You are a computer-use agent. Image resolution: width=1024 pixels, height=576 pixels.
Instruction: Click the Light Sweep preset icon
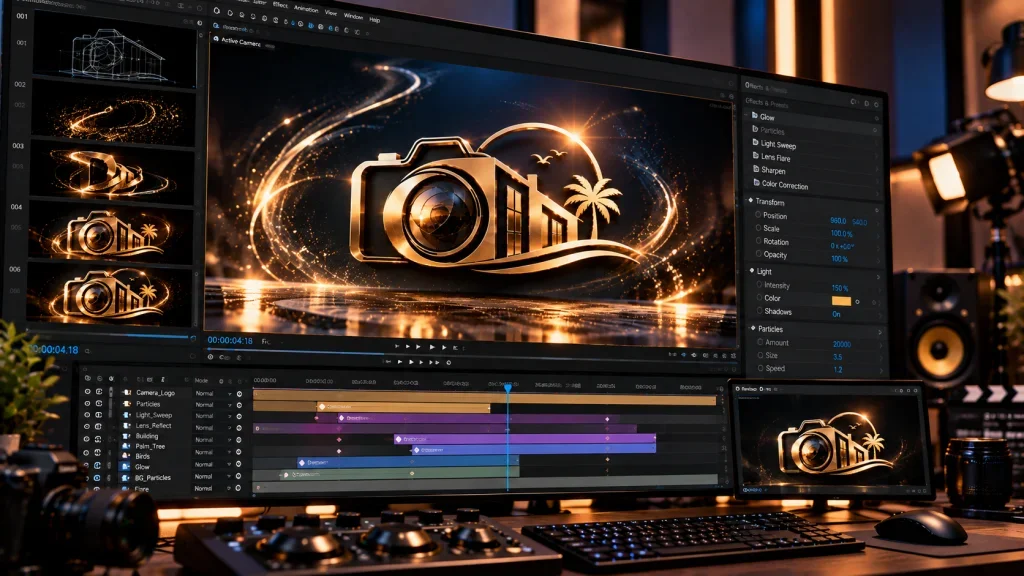tap(755, 142)
